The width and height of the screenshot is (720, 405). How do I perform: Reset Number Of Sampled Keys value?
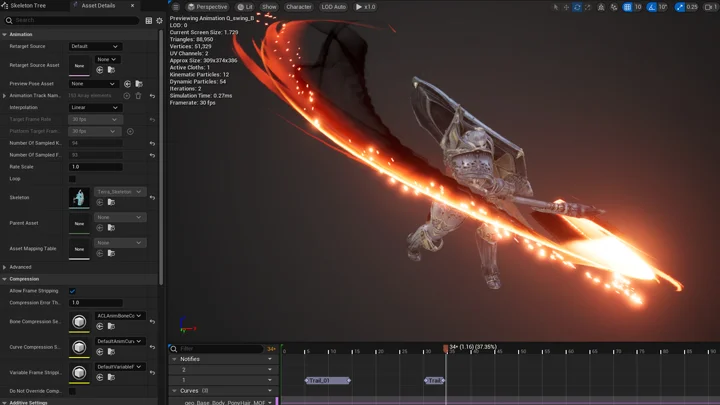152,143
